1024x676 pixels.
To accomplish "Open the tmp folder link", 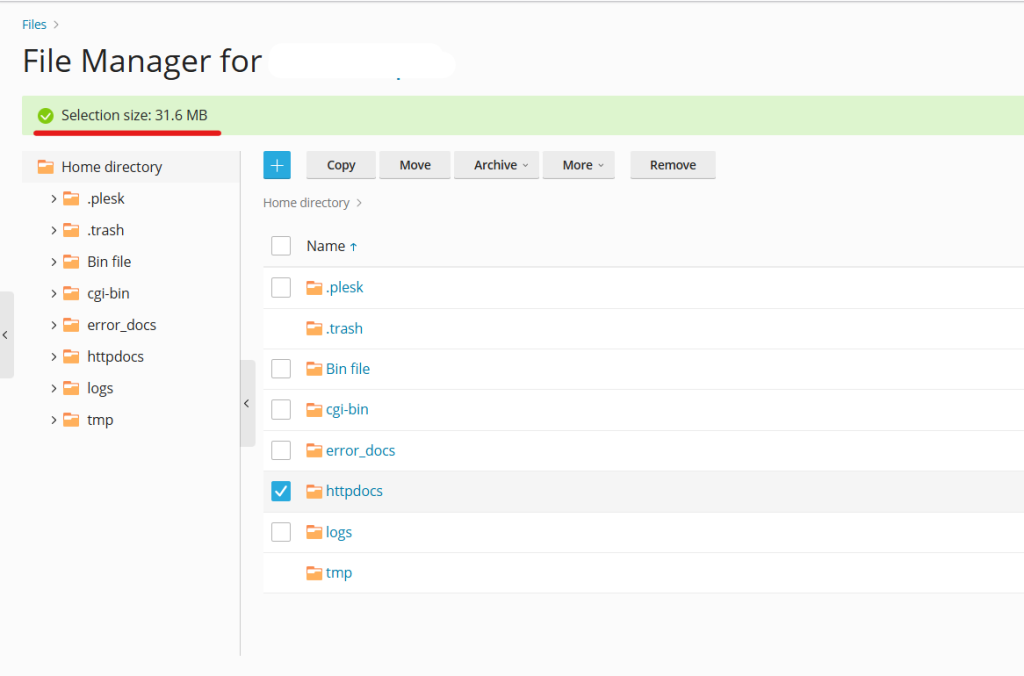I will click(339, 573).
